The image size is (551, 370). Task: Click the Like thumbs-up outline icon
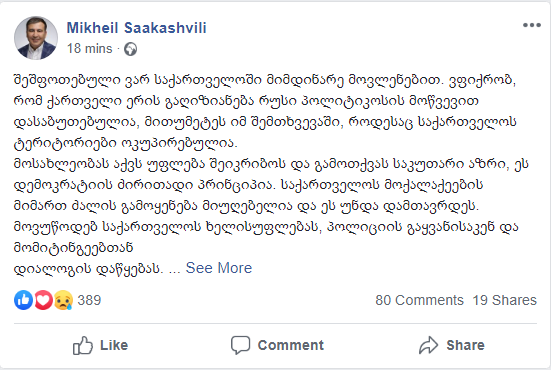83,345
